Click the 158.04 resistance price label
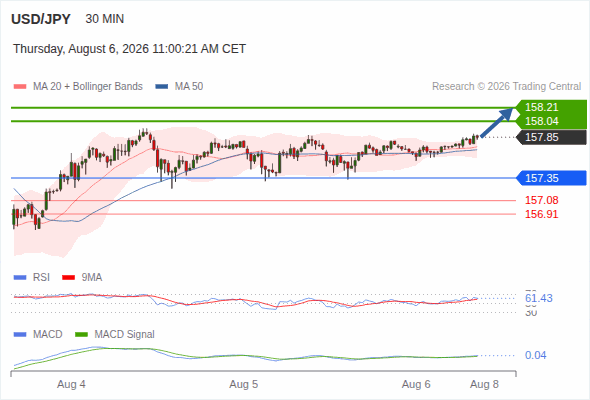This screenshot has height=400, width=590. point(541,121)
